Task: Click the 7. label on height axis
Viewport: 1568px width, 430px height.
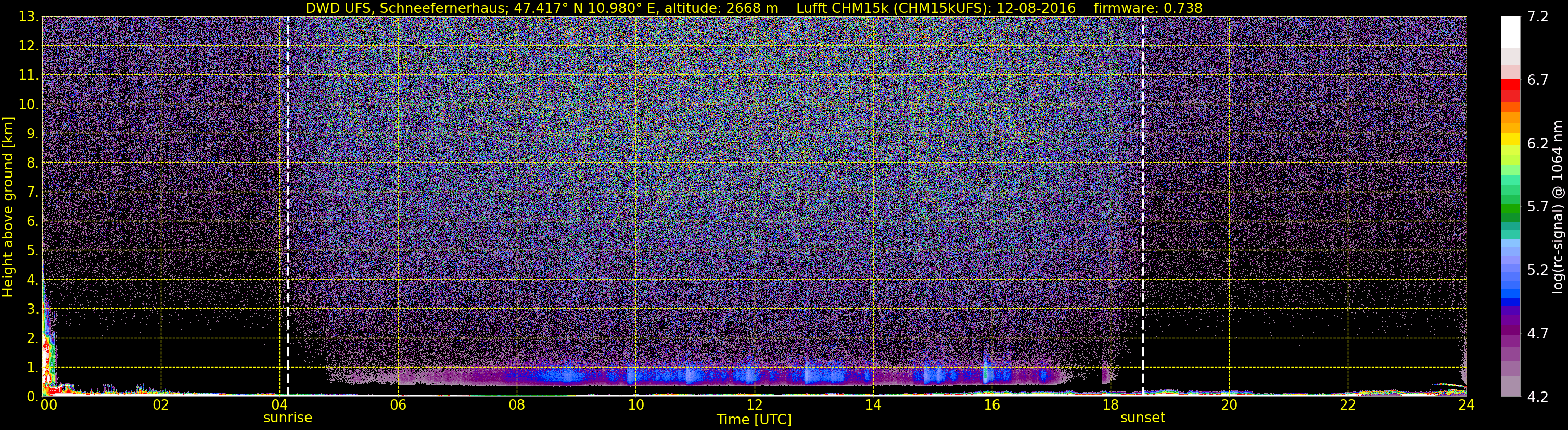Action: click(x=33, y=193)
